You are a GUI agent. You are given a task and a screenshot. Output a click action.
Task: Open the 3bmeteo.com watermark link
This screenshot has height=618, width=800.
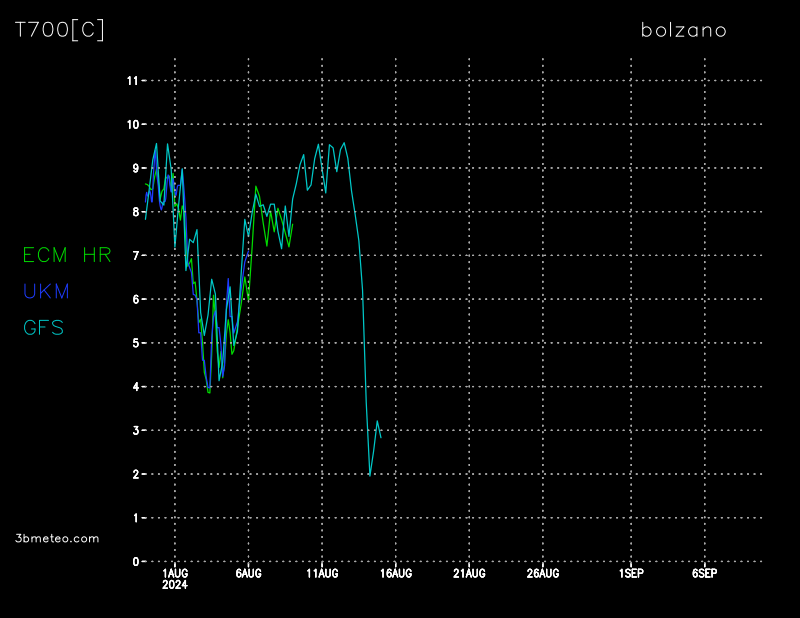point(58,538)
